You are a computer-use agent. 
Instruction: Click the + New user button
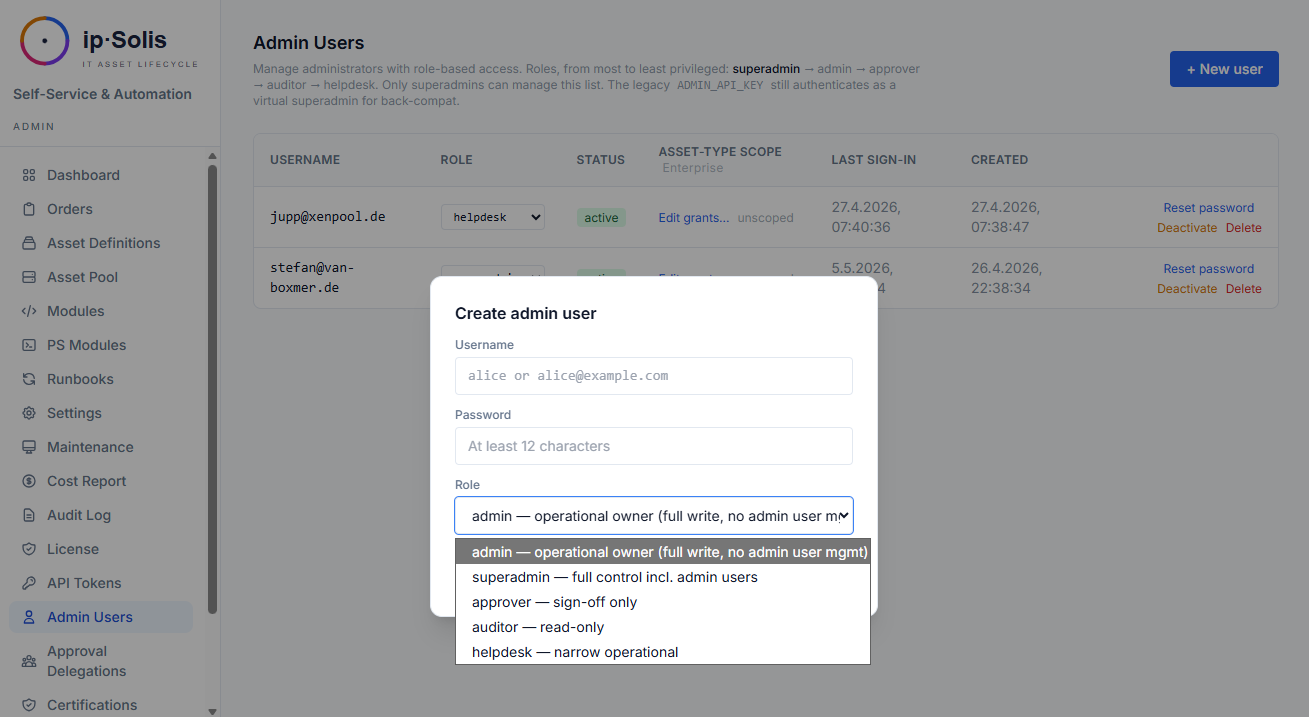coord(1224,69)
